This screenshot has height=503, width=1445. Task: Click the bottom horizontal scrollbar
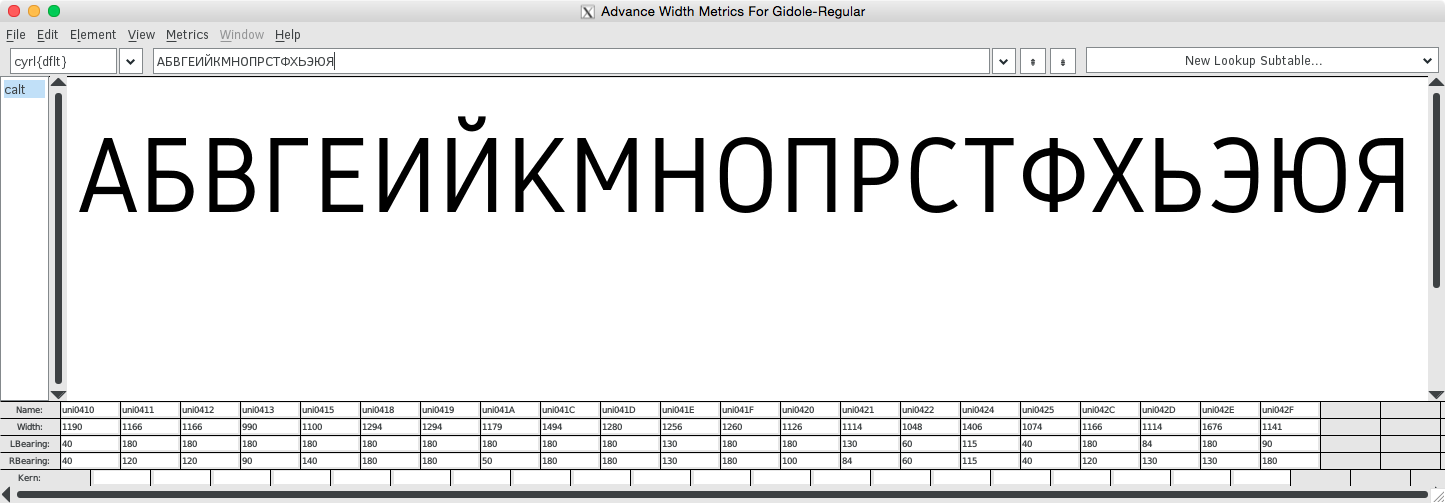pyautogui.click(x=721, y=494)
